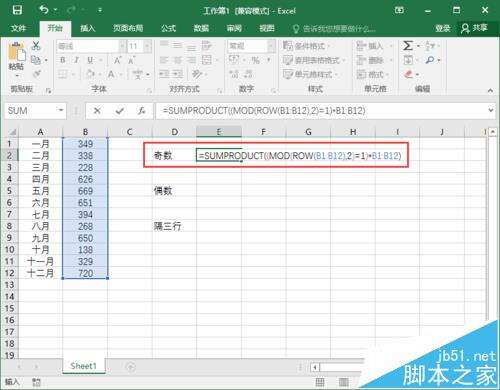500x390 pixels.
Task: Click the 条件格式 conditional formatting button
Action: (x=306, y=46)
